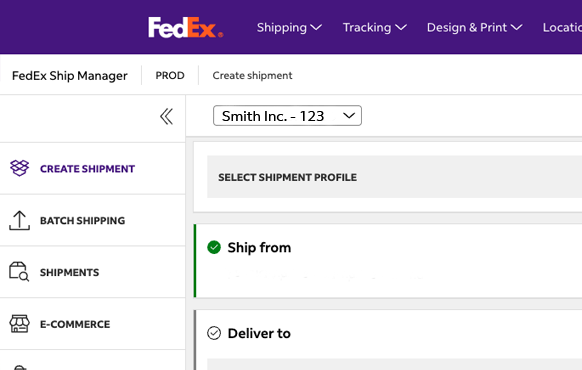Open the Shipping dropdown menu
582x370 pixels.
click(x=289, y=27)
